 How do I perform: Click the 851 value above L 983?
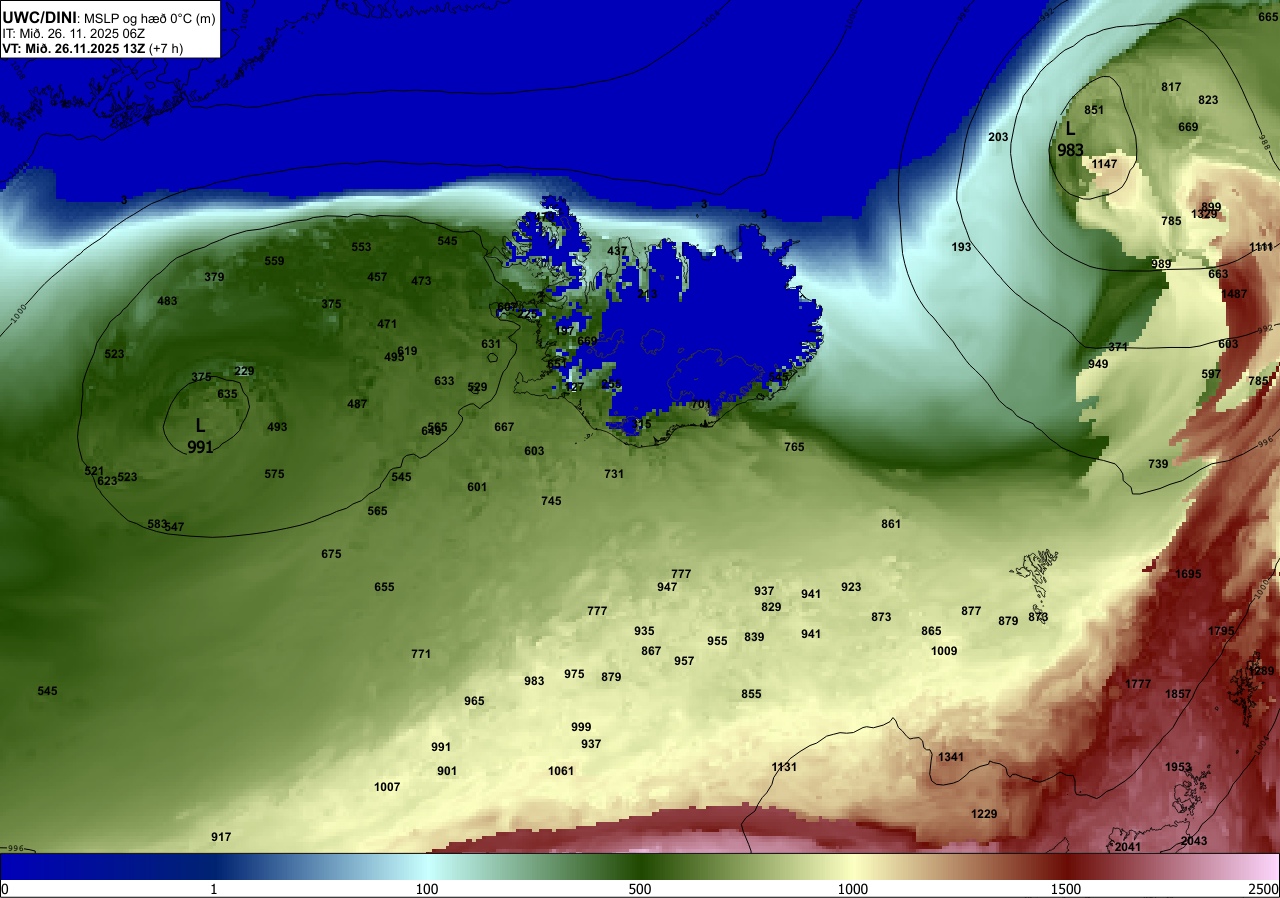click(1094, 110)
